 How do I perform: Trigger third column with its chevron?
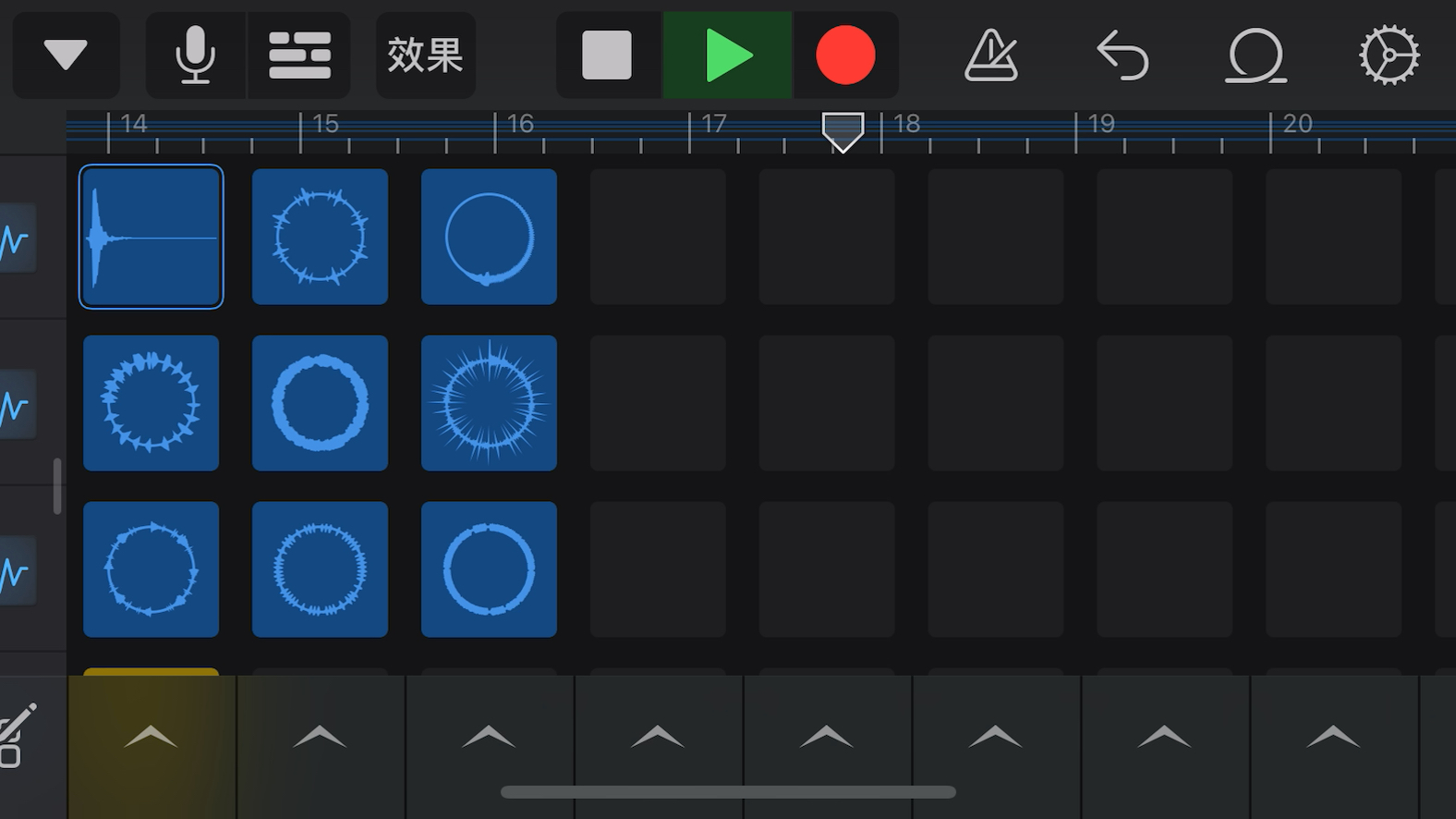point(489,737)
